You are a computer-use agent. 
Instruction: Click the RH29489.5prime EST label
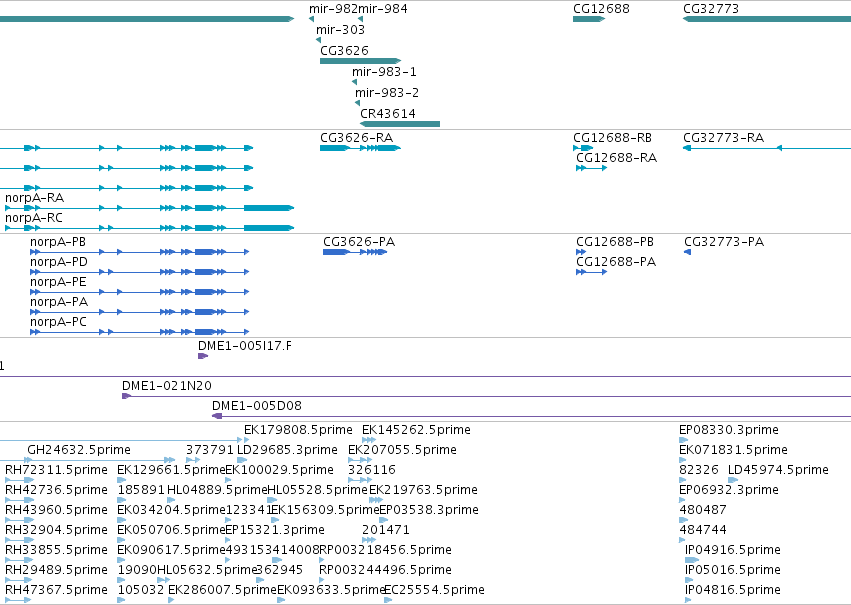56,571
